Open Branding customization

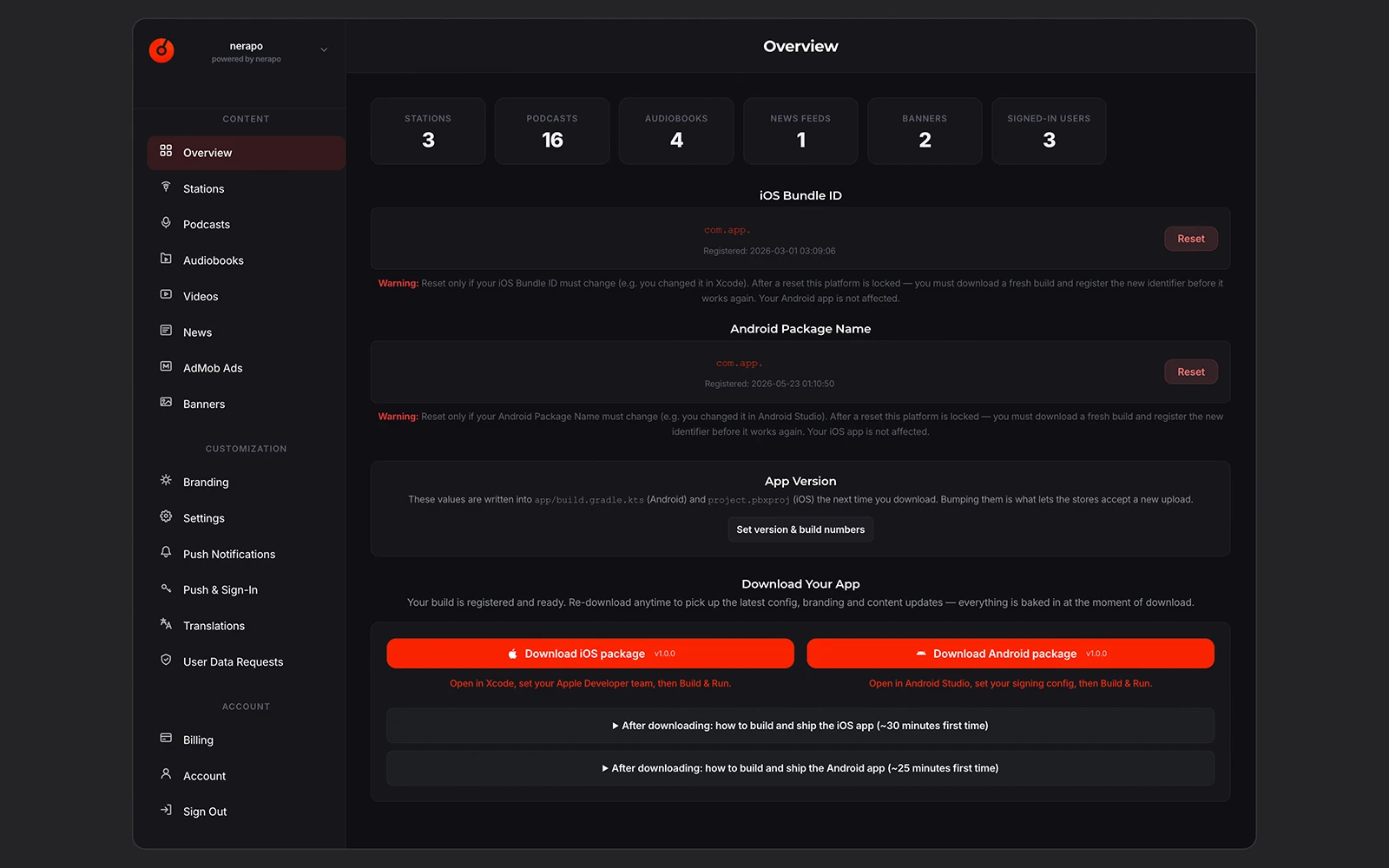point(246,482)
